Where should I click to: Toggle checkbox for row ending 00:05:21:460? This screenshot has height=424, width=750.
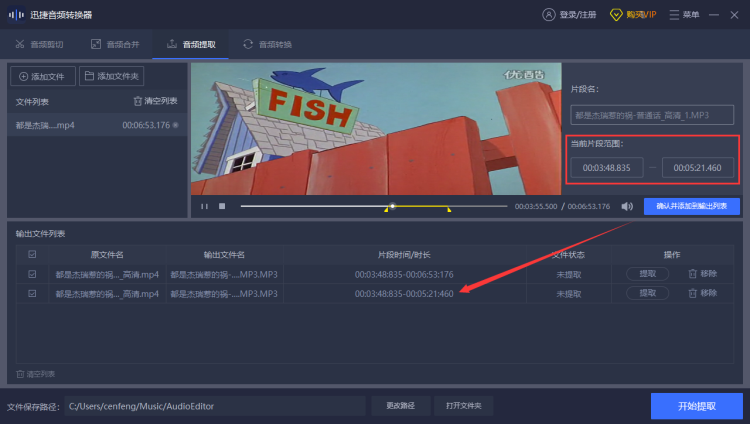[x=32, y=293]
